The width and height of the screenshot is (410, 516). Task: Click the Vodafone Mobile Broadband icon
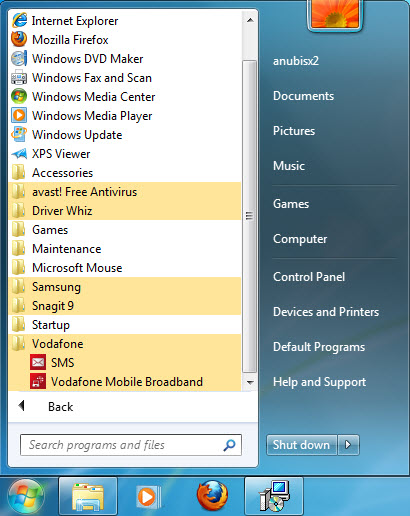[x=38, y=382]
